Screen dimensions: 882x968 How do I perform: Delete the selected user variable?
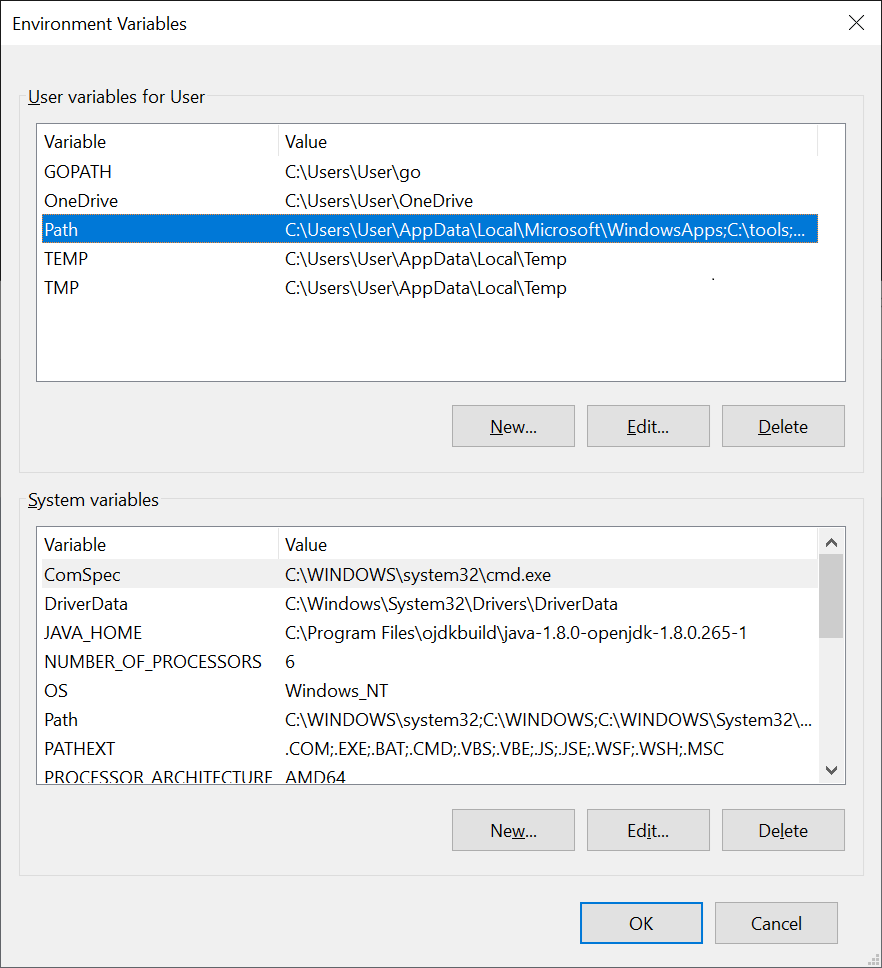[x=783, y=425]
